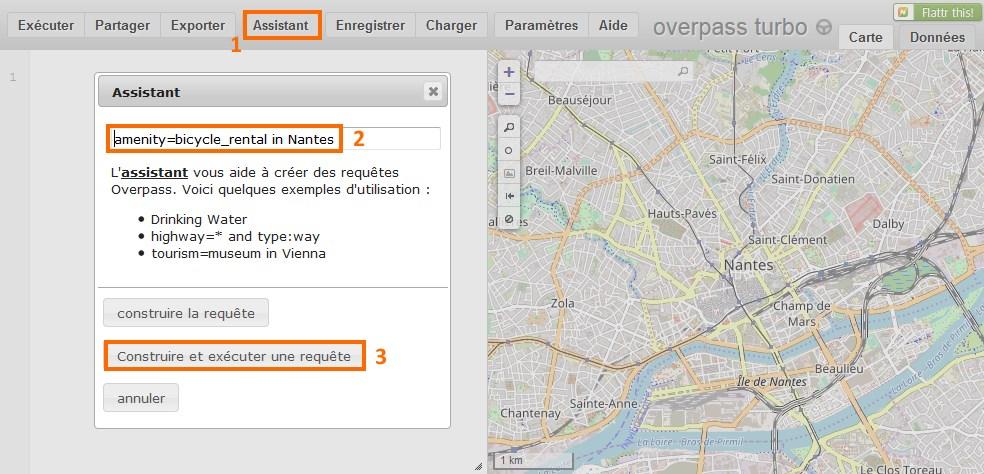Screen dimensions: 984x474
Task: Click the construire la requête button
Action: coord(186,313)
